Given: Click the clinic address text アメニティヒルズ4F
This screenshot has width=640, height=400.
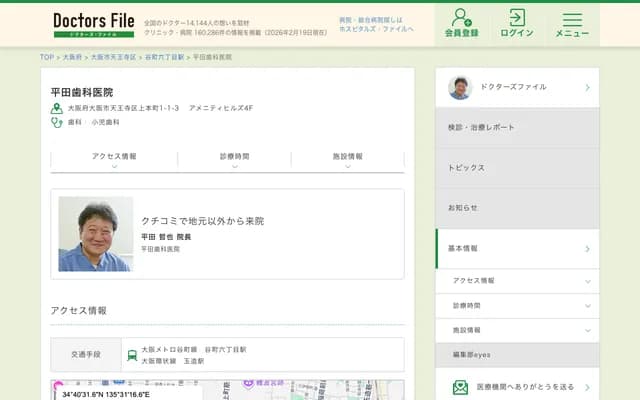Looking at the screenshot, I should pos(221,108).
